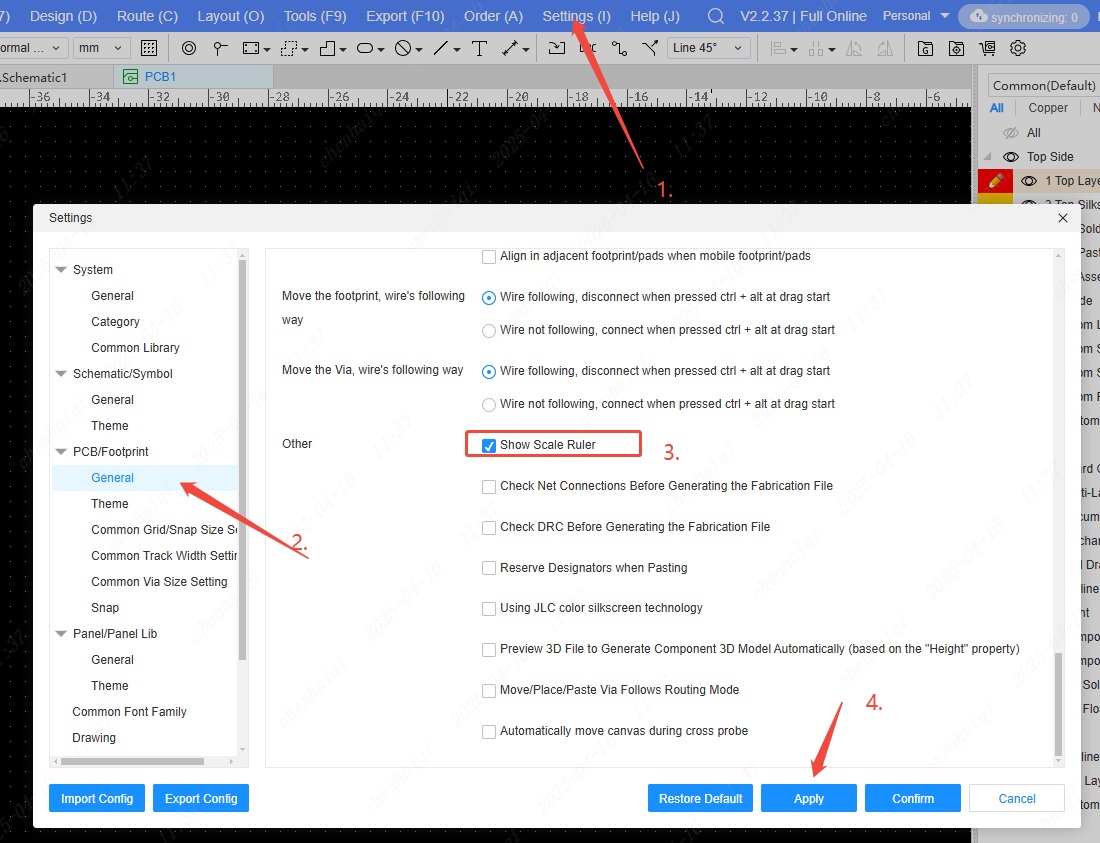
Task: Enable Check DRC Before Generating Fabrication File
Action: [x=489, y=527]
